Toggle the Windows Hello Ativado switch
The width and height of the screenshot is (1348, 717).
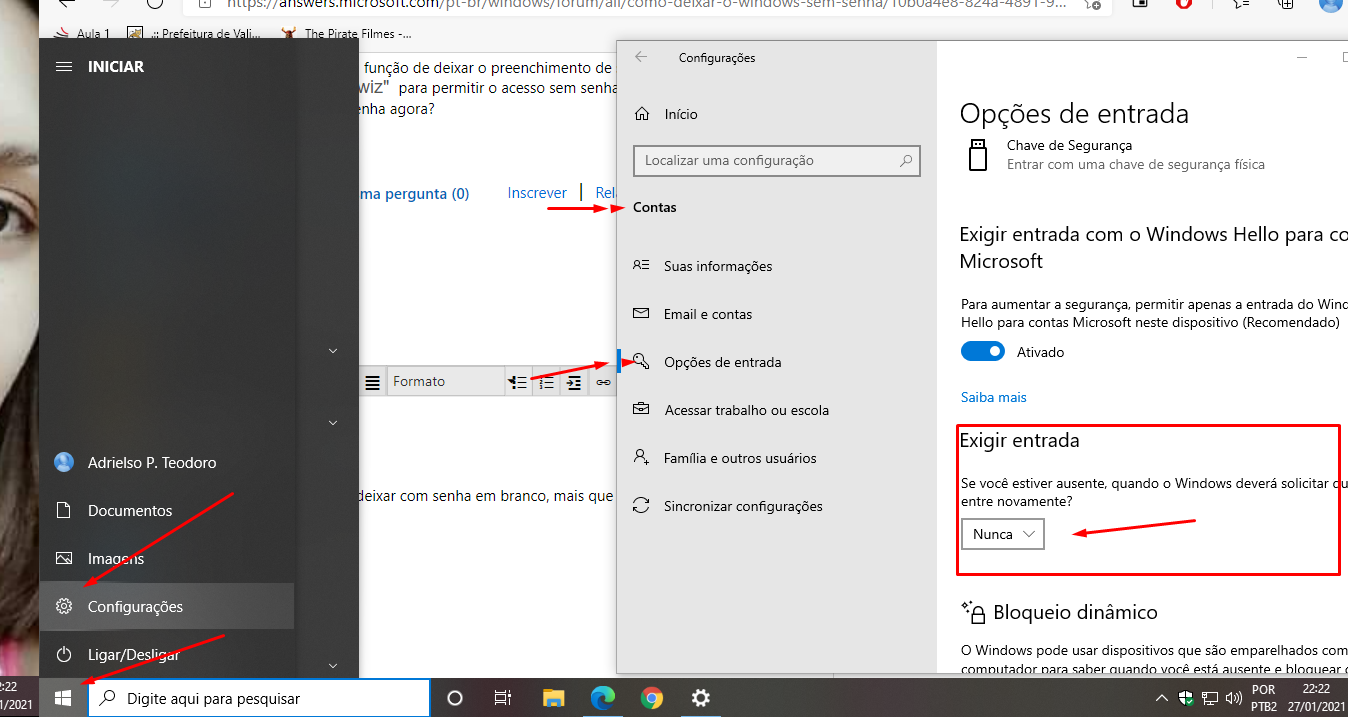coord(983,352)
